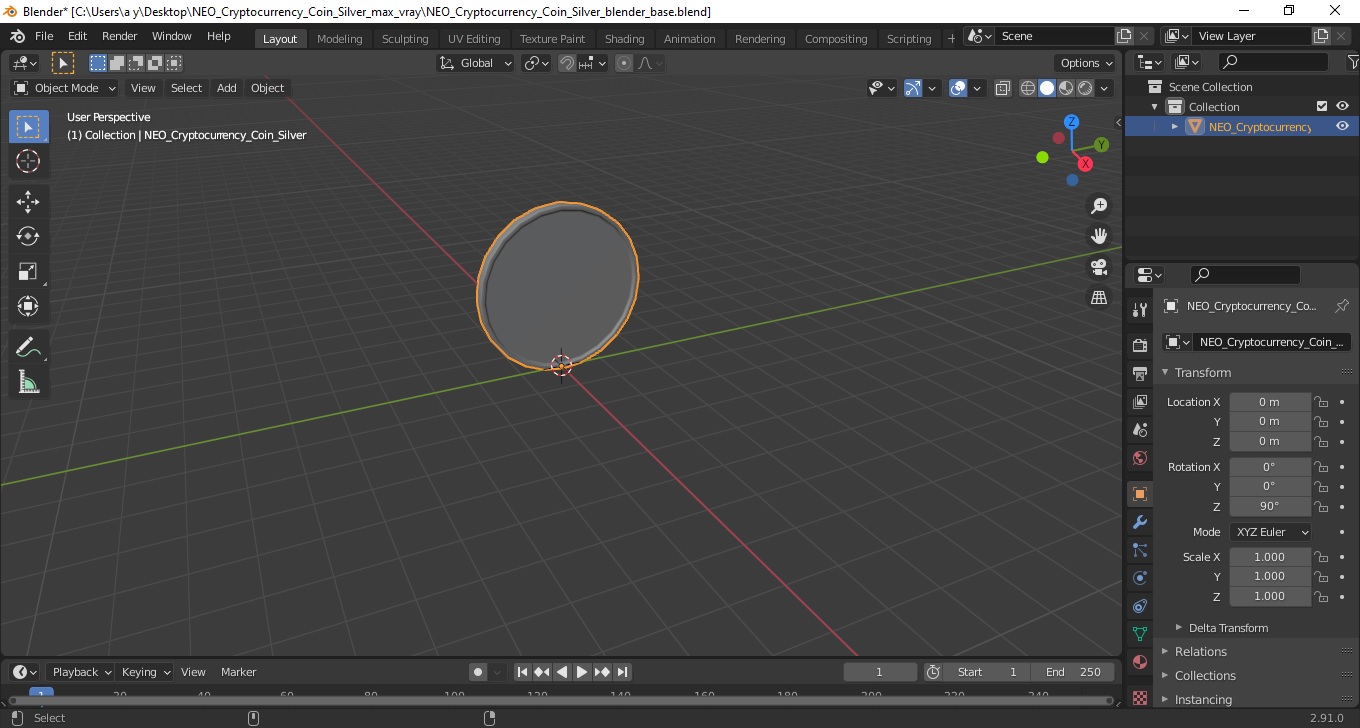Open the Modifier properties wrench tab

pos(1139,522)
